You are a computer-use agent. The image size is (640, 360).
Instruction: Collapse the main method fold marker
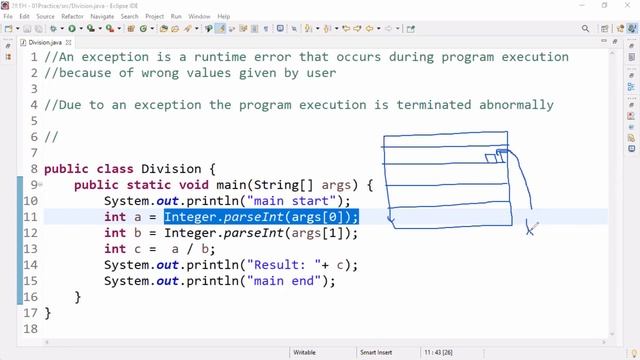coord(40,185)
